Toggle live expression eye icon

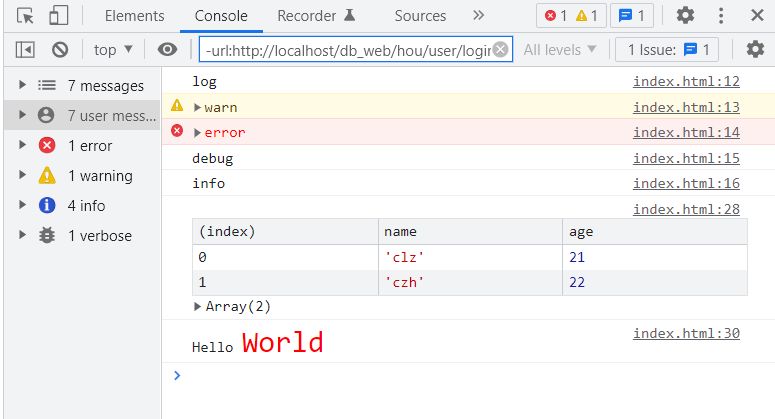point(168,49)
